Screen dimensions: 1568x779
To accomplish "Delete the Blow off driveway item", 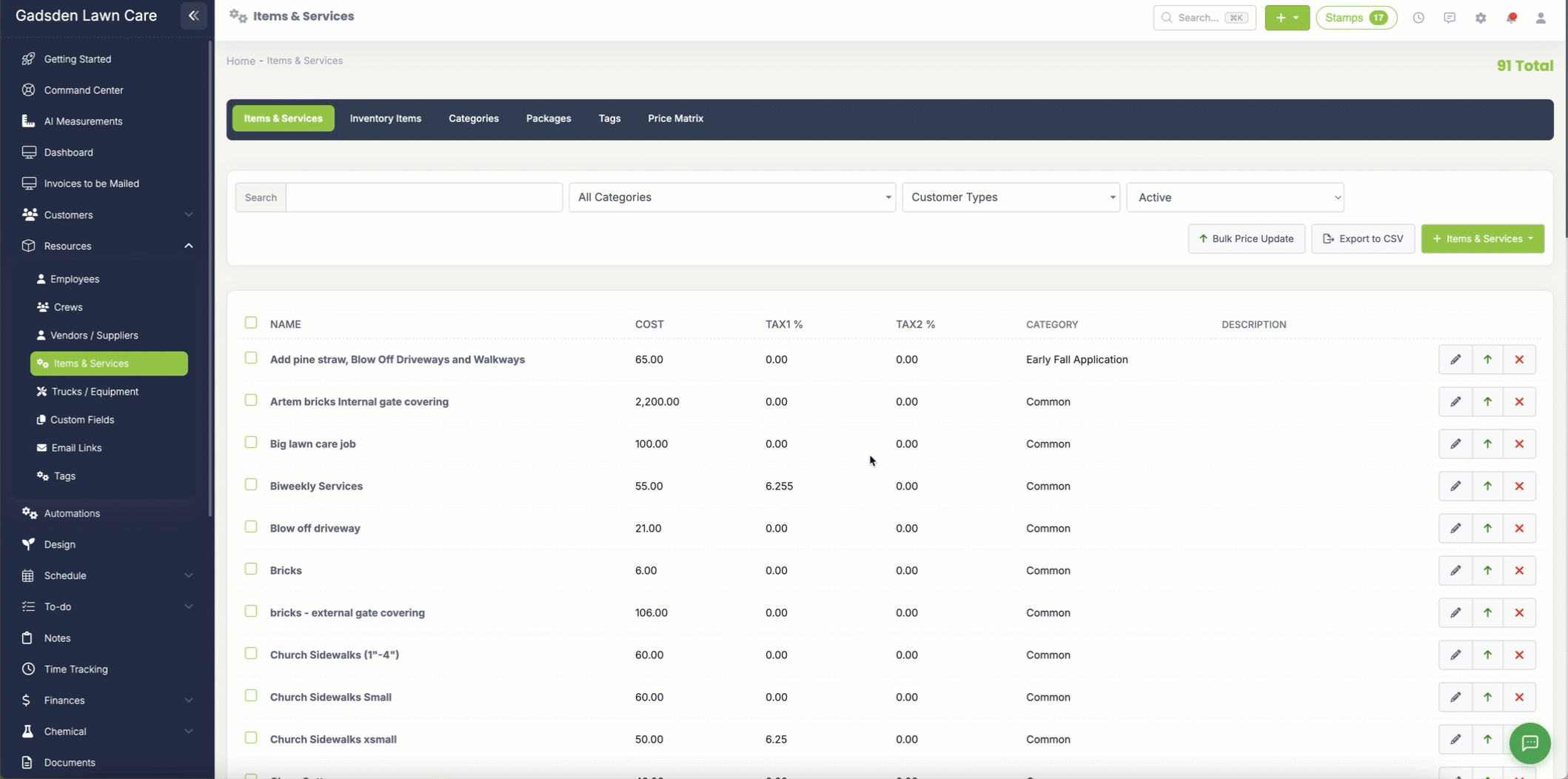I will point(1519,528).
